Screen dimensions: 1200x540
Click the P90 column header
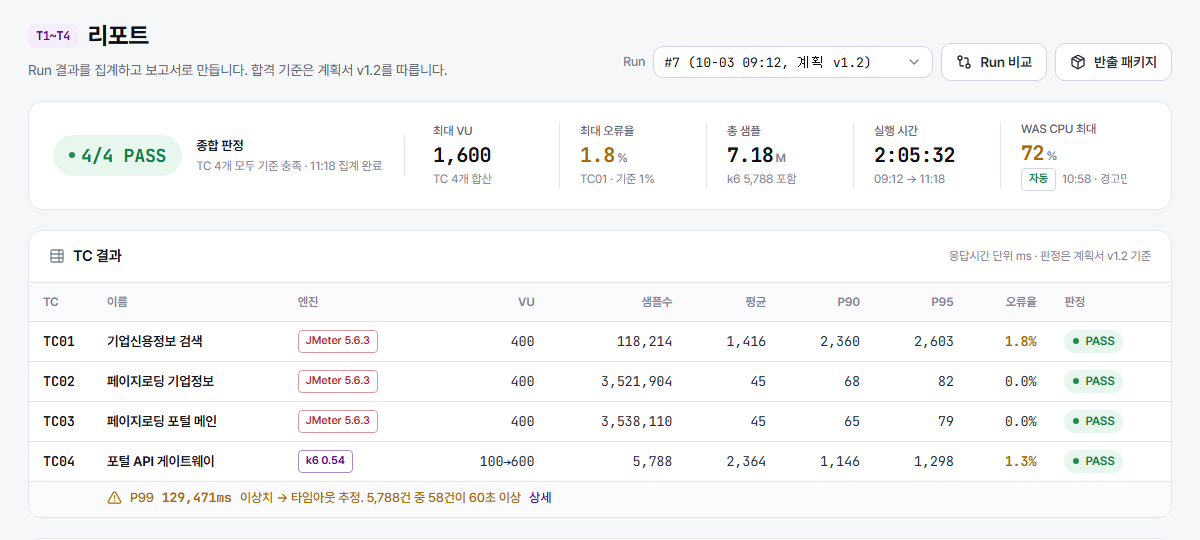(848, 302)
